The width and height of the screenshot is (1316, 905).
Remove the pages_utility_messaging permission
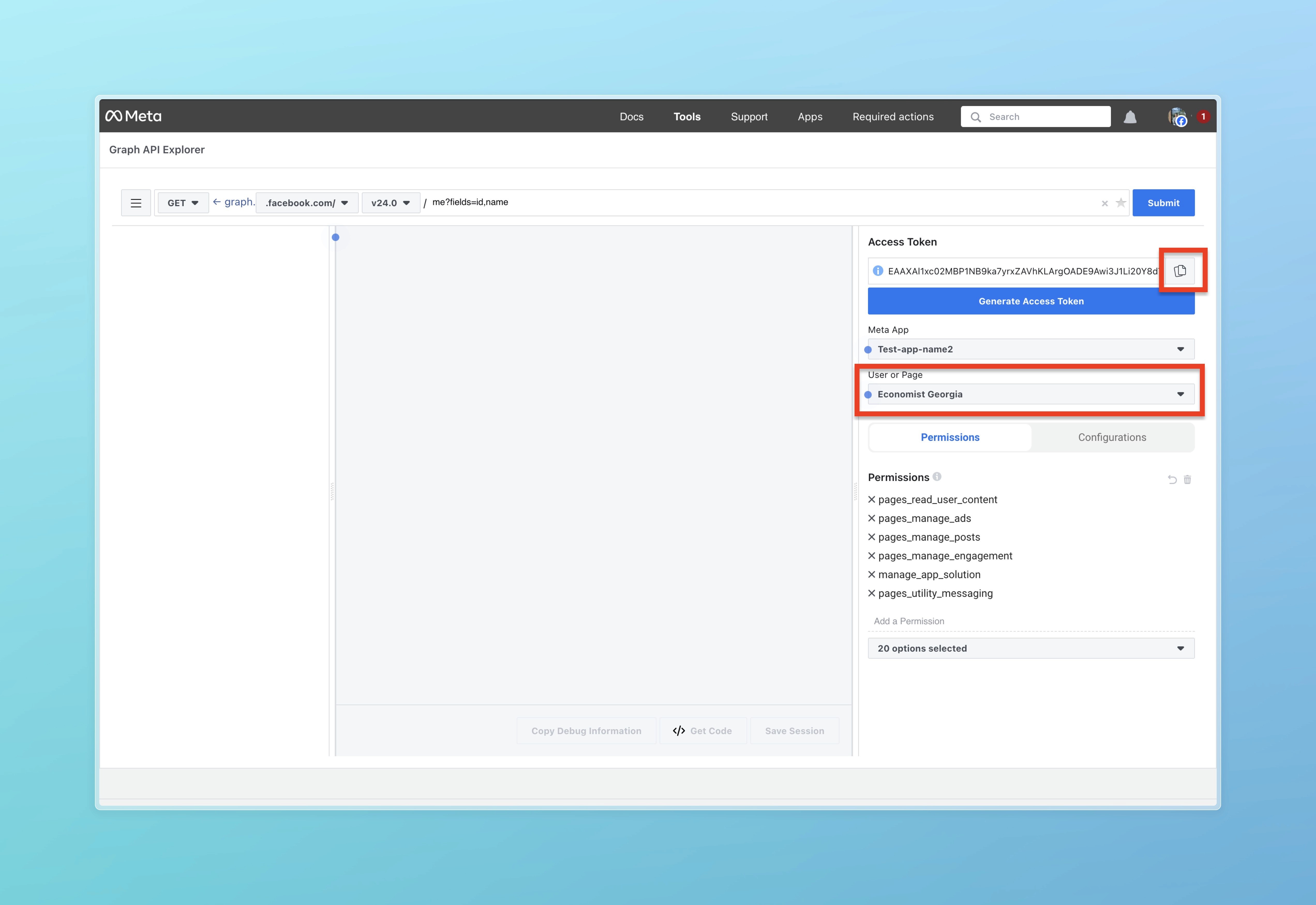point(872,593)
